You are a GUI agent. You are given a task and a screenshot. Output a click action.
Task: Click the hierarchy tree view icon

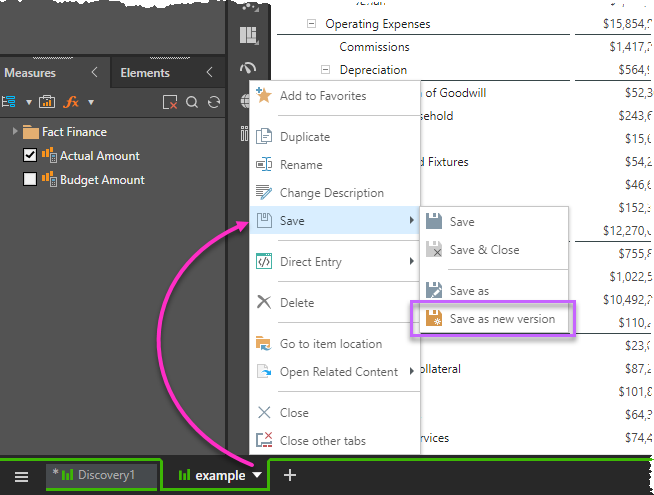coord(10,102)
